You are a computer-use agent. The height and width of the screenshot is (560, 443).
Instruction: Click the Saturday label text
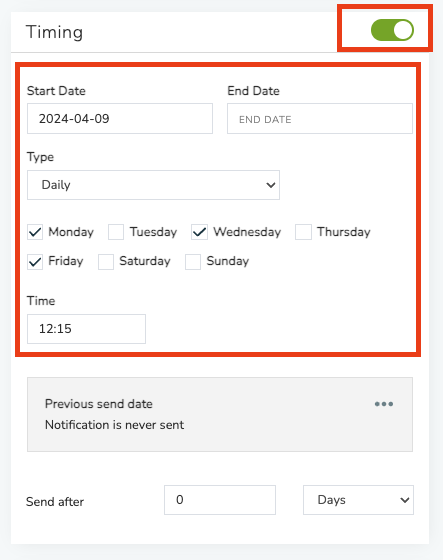[x=145, y=261]
